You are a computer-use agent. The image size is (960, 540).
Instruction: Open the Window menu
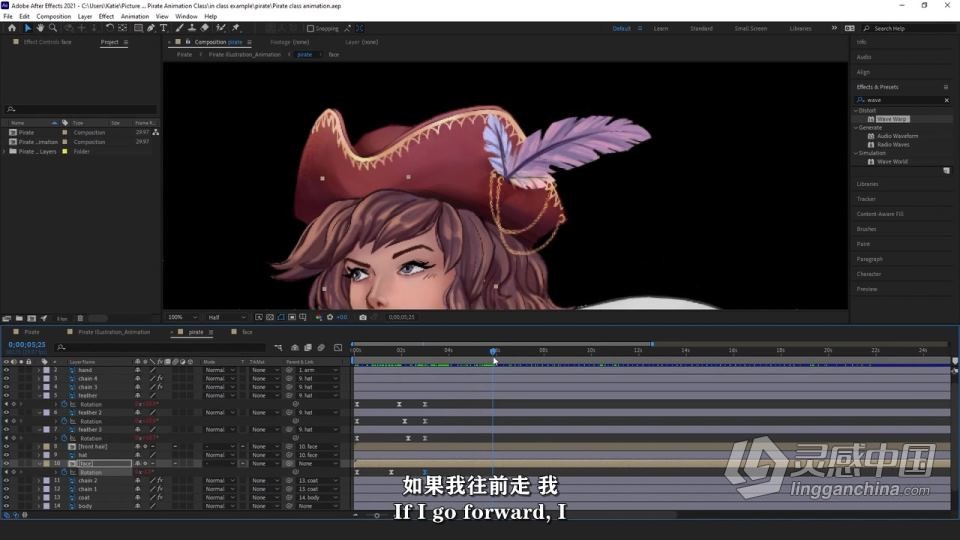[x=186, y=17]
